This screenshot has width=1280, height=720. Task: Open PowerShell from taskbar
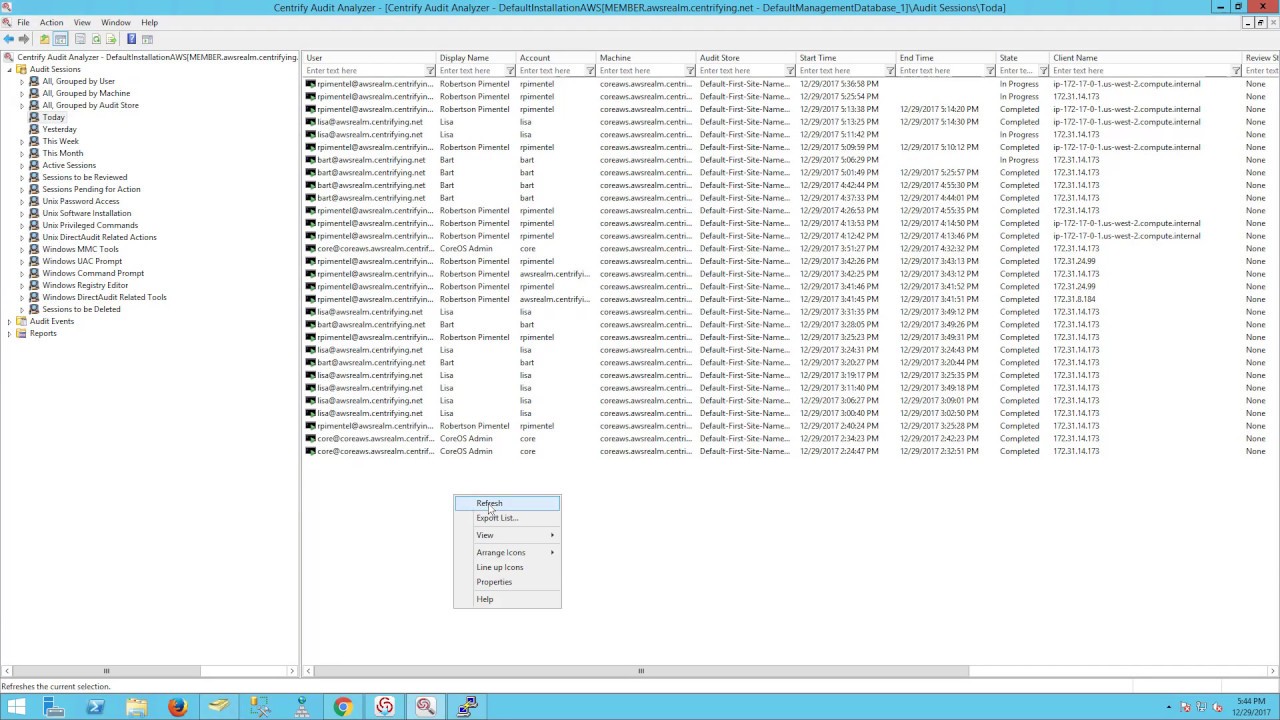(95, 707)
